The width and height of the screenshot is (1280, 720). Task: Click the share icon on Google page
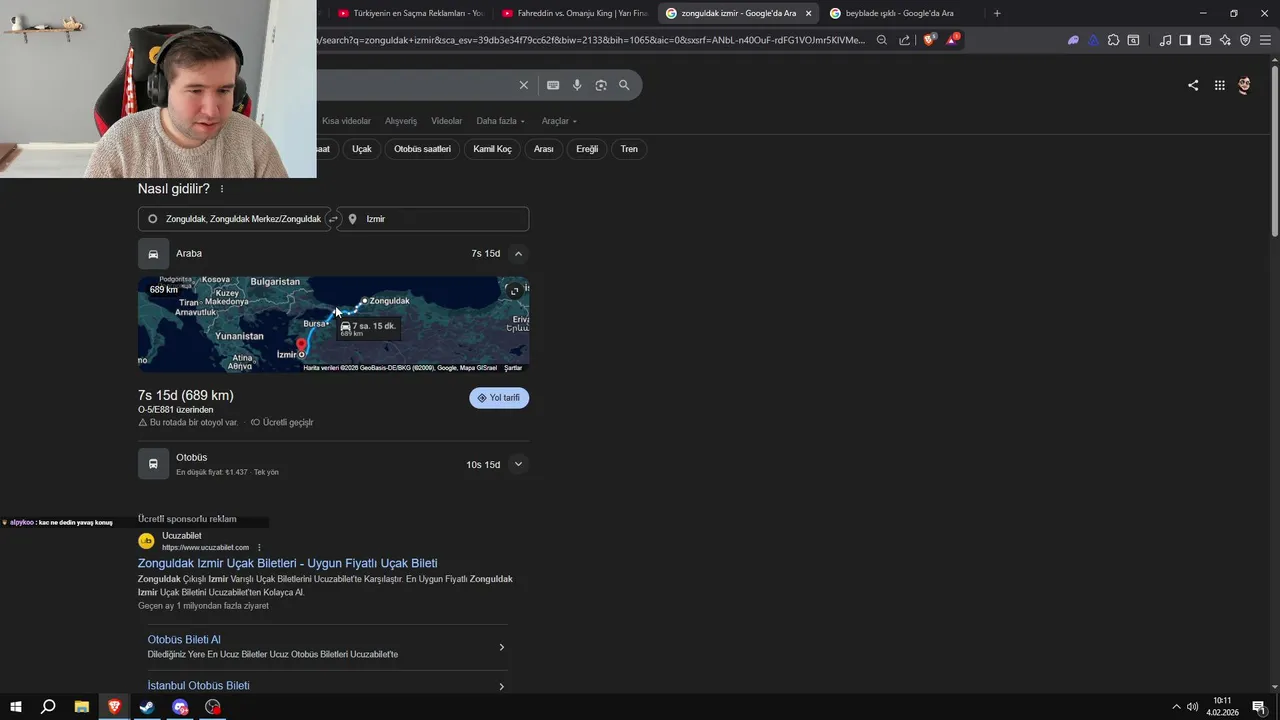click(x=1193, y=85)
